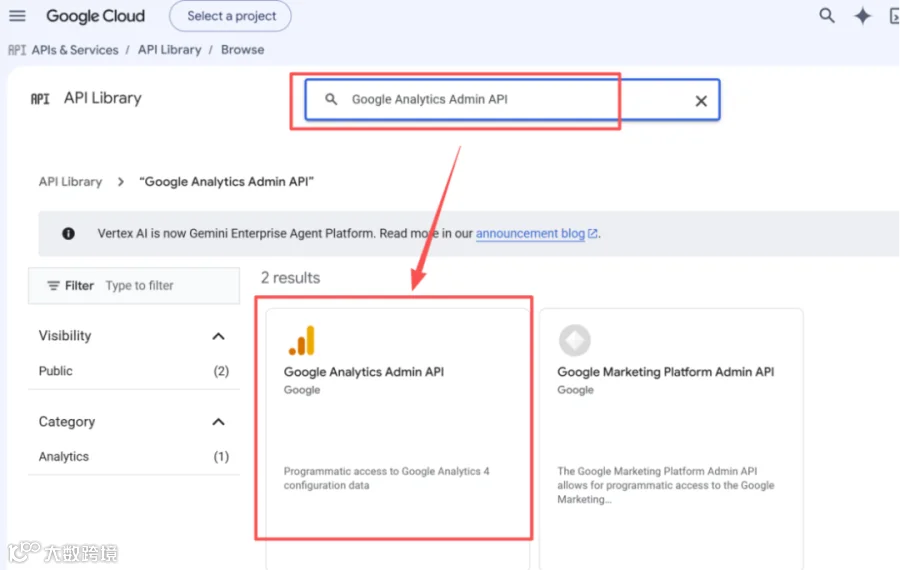The height and width of the screenshot is (570, 900).
Task: Click the Filter list icon
Action: tap(53, 285)
